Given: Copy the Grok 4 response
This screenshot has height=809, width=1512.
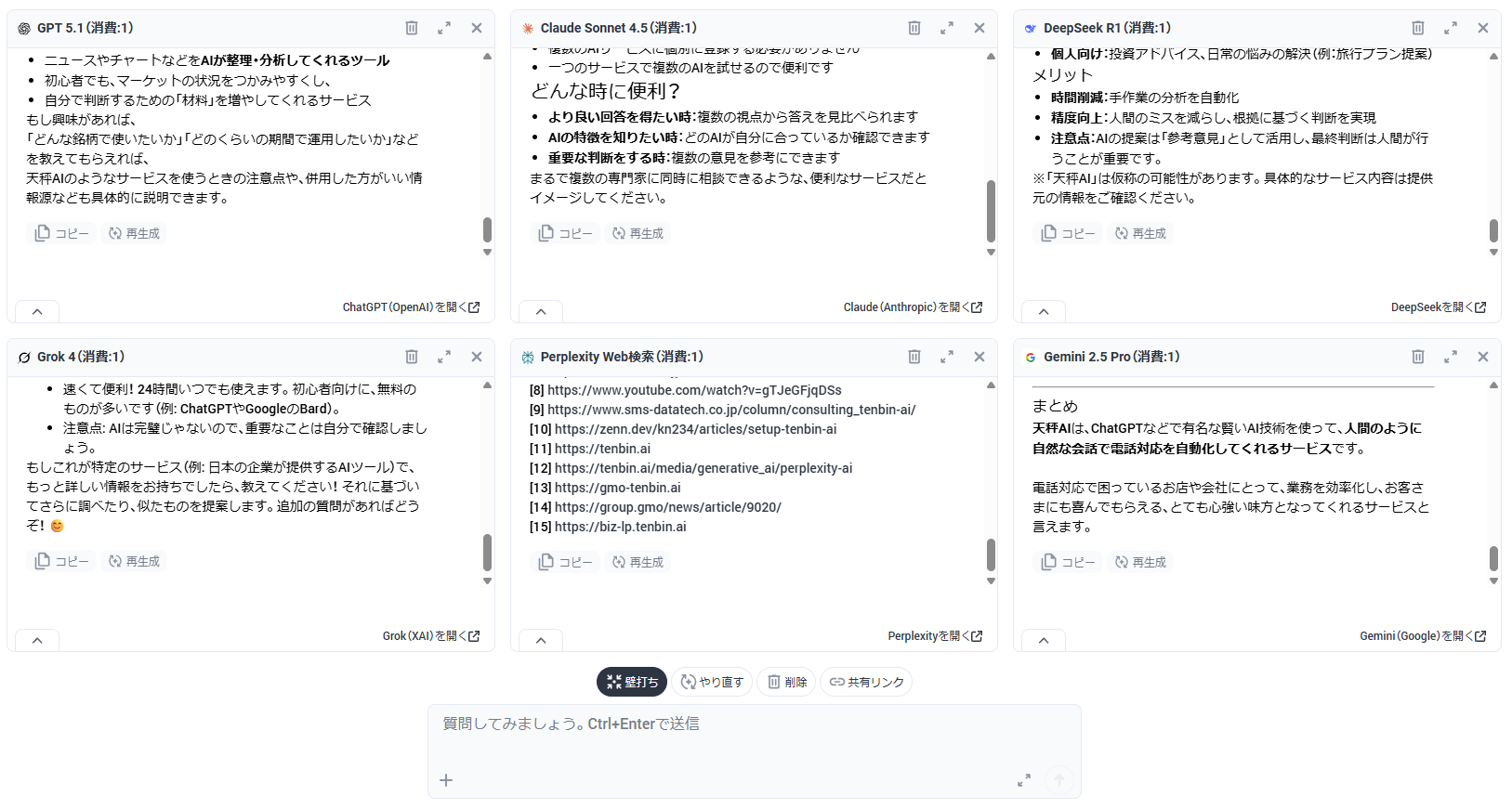Looking at the screenshot, I should [61, 561].
